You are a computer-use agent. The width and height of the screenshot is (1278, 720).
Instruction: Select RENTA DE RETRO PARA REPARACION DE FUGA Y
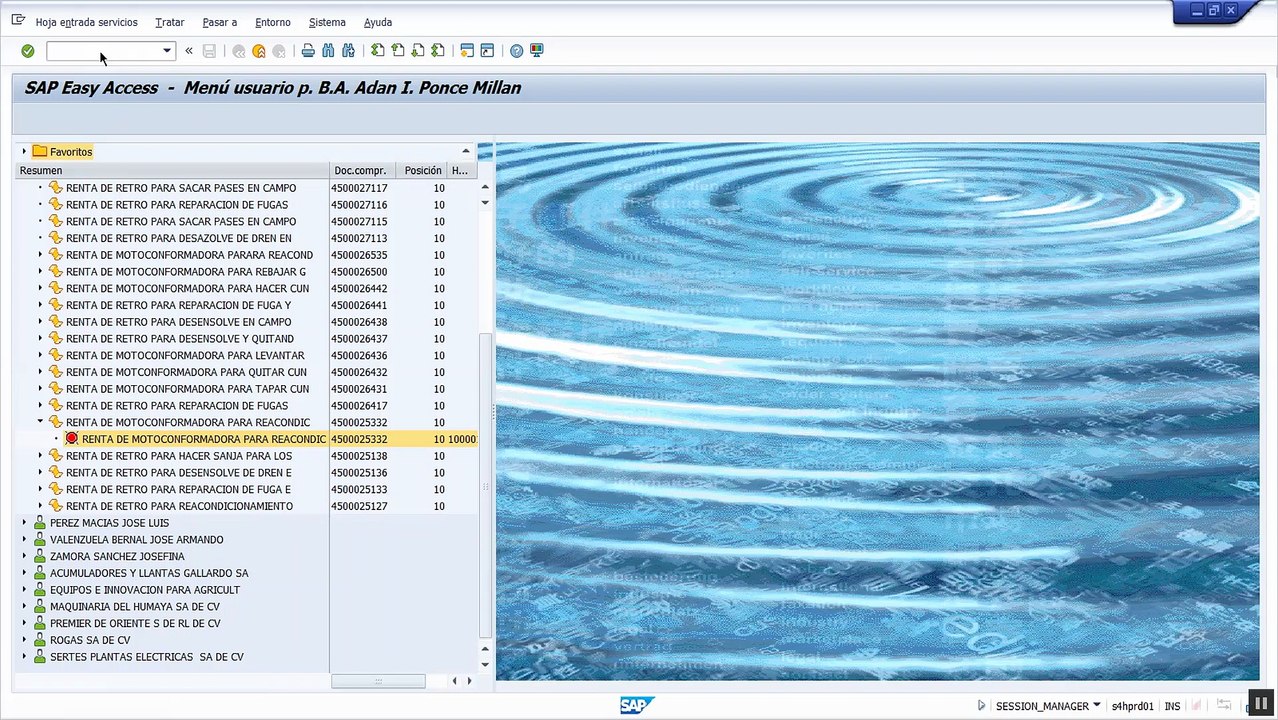178,305
